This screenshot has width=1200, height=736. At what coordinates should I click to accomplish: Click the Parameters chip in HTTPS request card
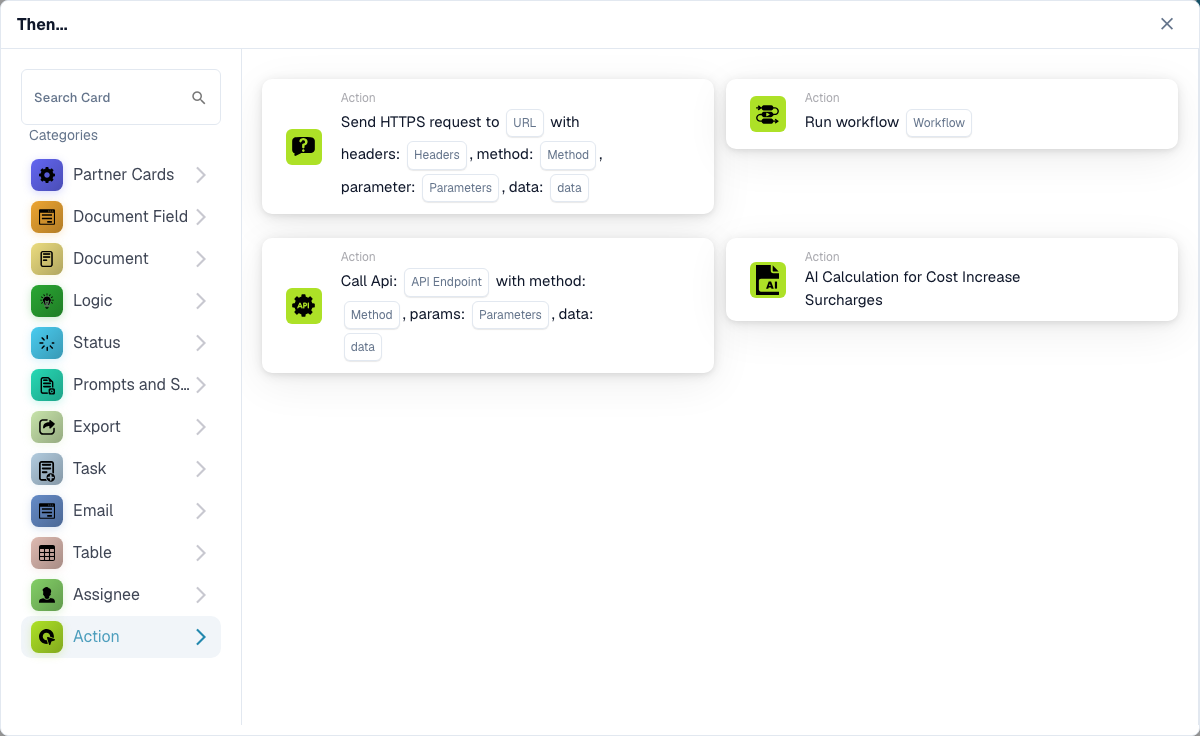coord(461,188)
